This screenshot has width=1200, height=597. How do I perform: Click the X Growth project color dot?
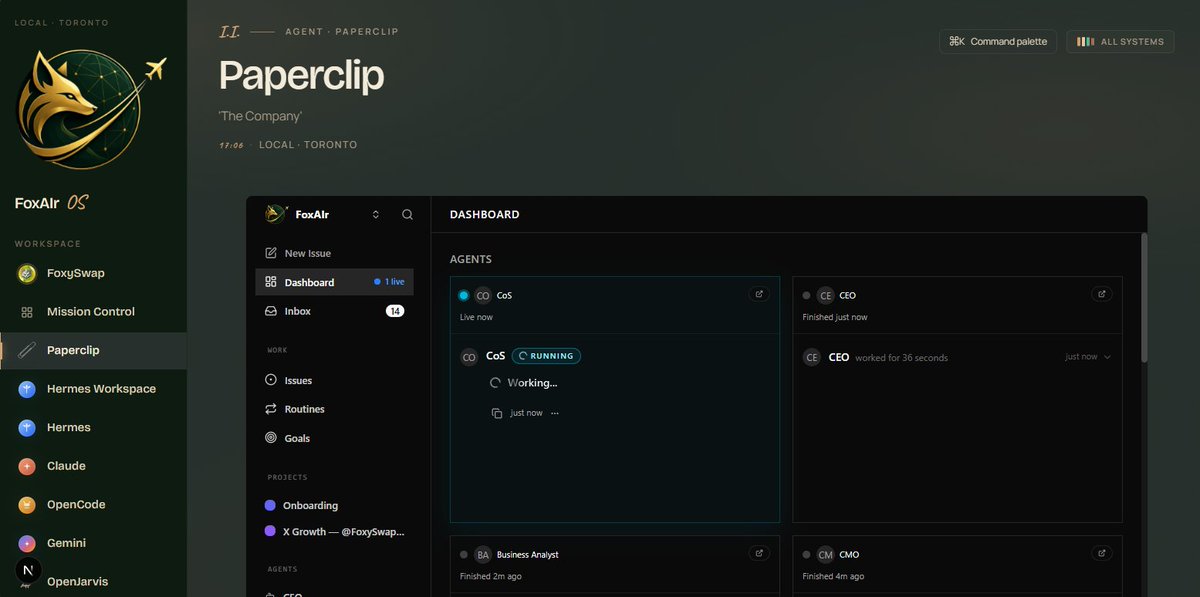pyautogui.click(x=270, y=531)
